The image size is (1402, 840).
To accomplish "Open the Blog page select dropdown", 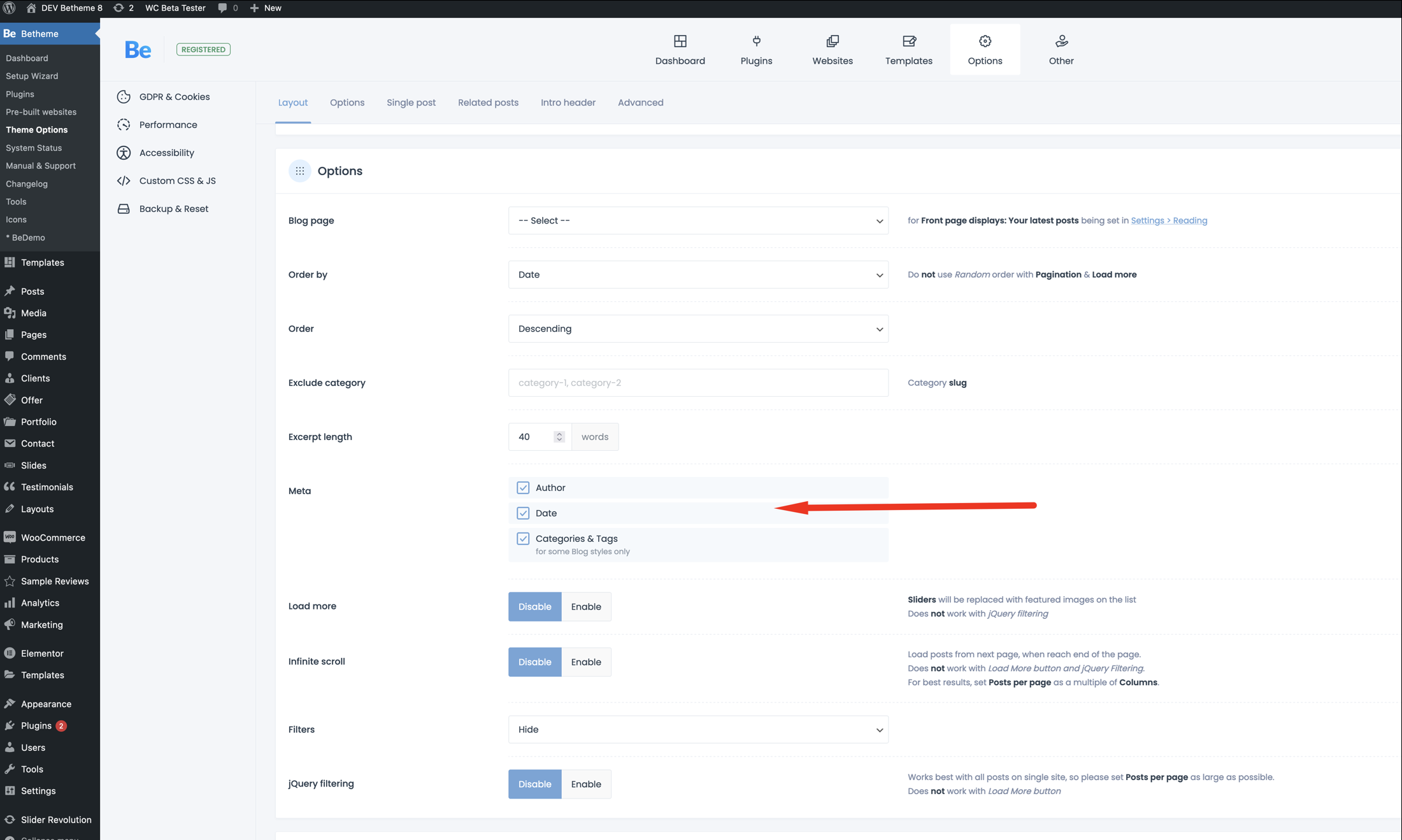I will (698, 220).
